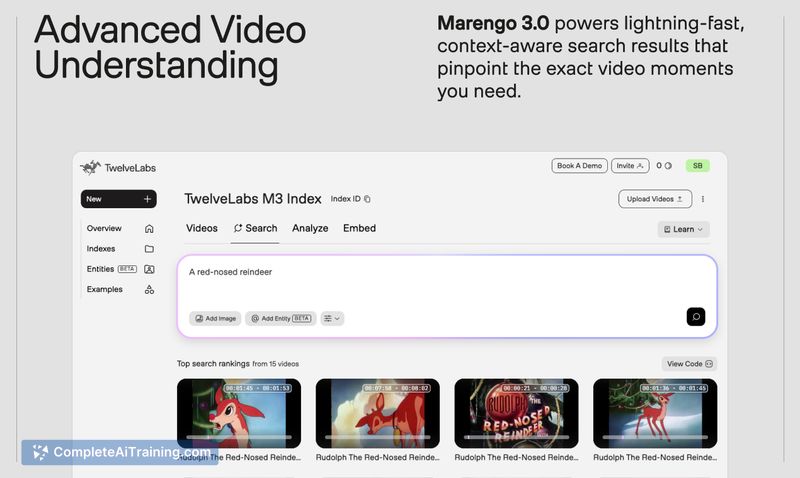Expand the Learn dropdown
The height and width of the screenshot is (478, 800).
click(683, 230)
